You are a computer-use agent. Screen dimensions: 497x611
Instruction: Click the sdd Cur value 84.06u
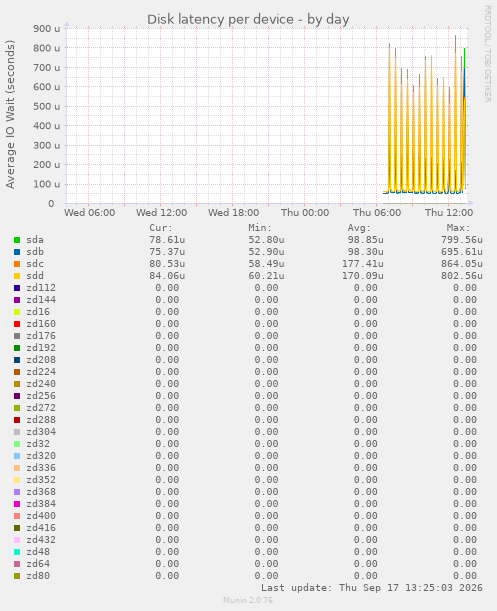(x=167, y=275)
